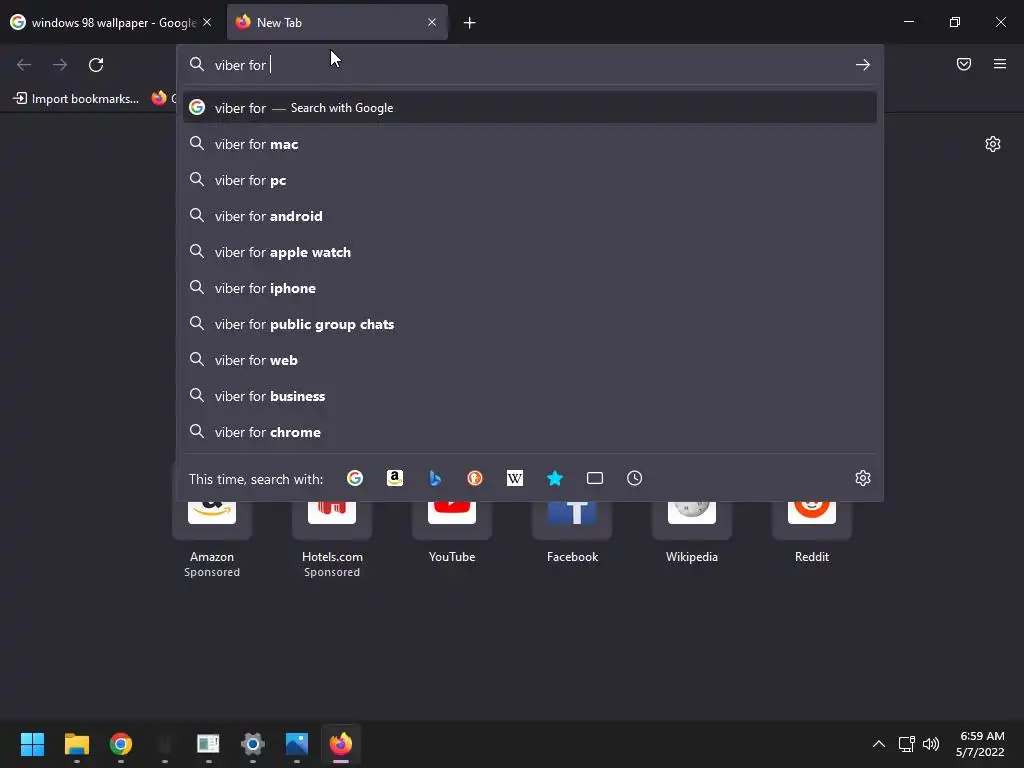Open the network tray icon

[906, 744]
